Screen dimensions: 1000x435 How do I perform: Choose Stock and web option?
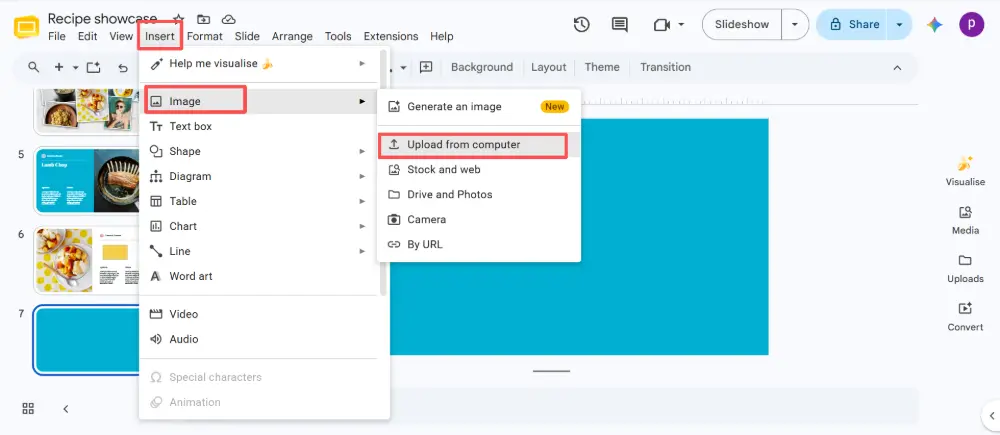pyautogui.click(x=479, y=170)
